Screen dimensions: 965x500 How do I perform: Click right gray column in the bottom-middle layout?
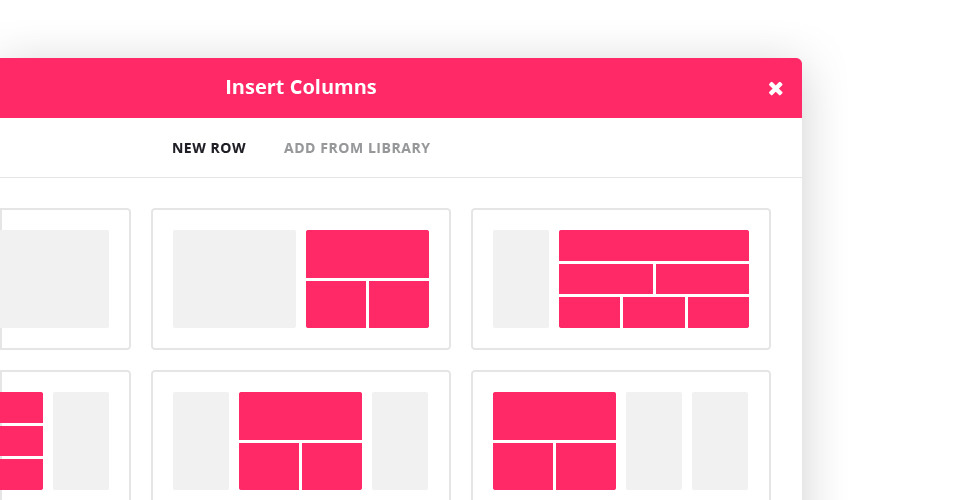click(400, 441)
